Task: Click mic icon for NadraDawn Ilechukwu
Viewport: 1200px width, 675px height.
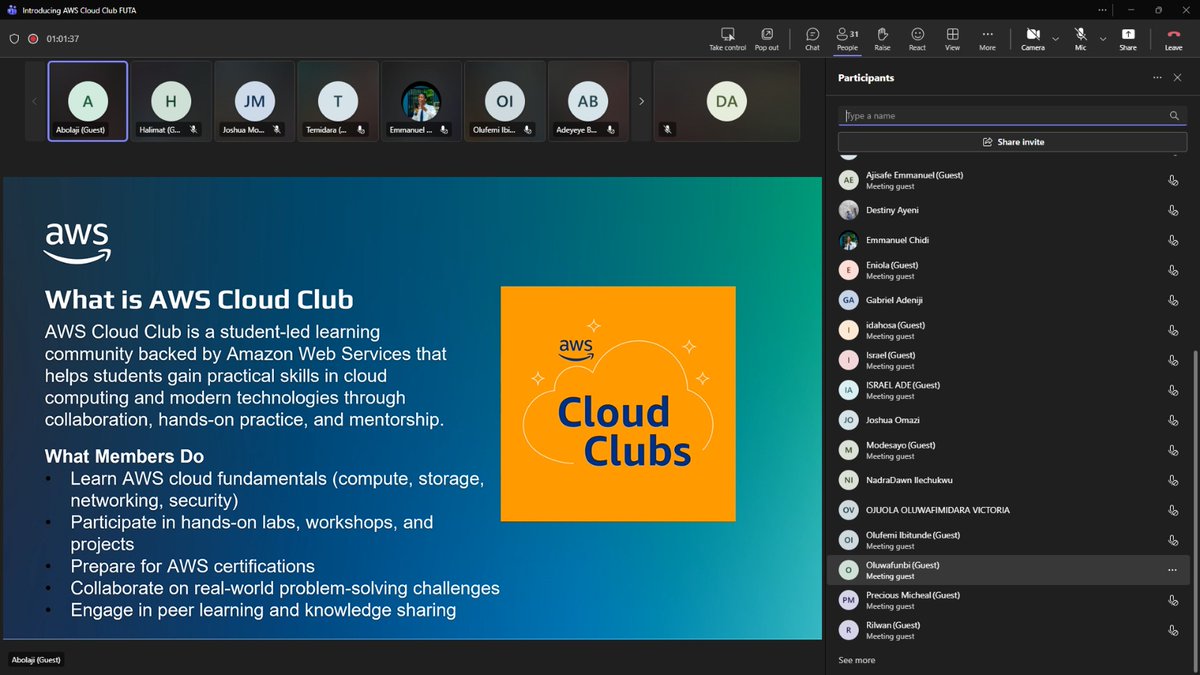Action: 1172,481
